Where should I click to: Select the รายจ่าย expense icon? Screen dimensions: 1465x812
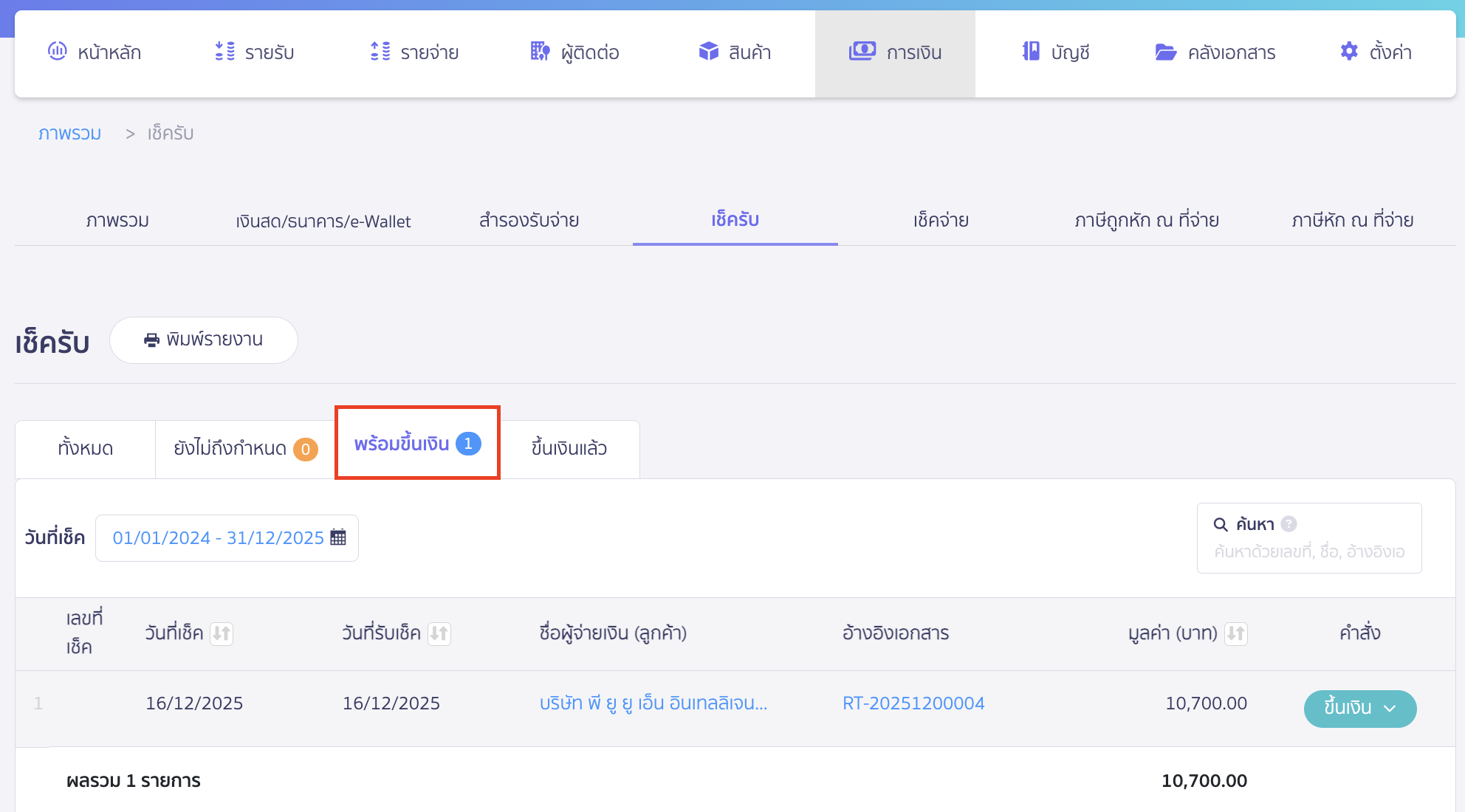tap(381, 52)
